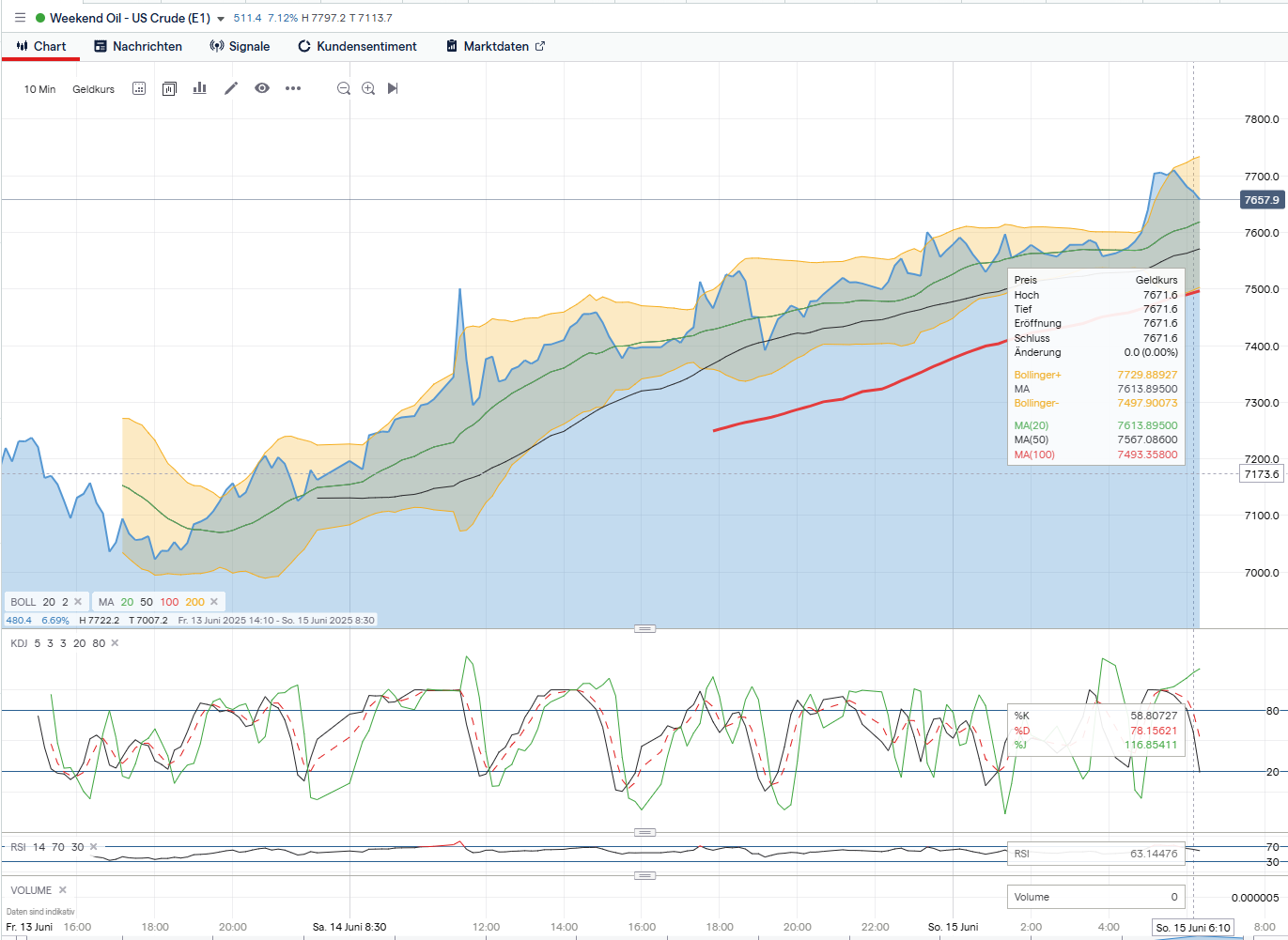Open MA indicator settings label
The height and width of the screenshot is (940, 1288).
point(106,602)
